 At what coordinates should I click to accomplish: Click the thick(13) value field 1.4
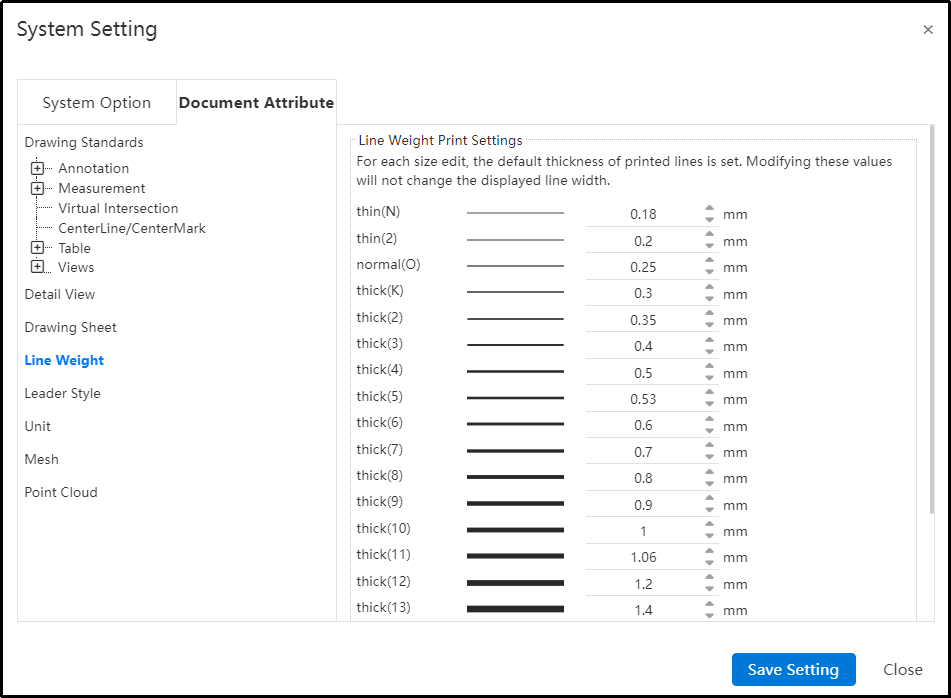644,610
